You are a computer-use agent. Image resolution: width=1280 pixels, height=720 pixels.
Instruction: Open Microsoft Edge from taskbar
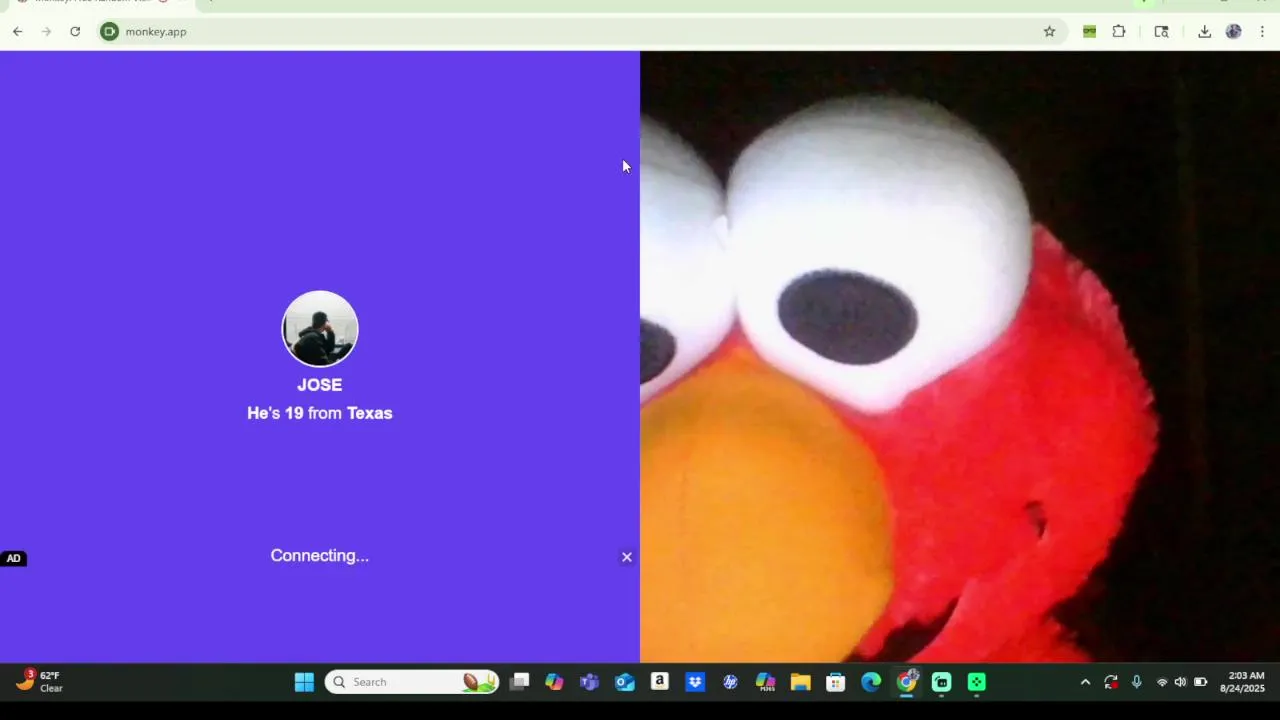click(871, 682)
